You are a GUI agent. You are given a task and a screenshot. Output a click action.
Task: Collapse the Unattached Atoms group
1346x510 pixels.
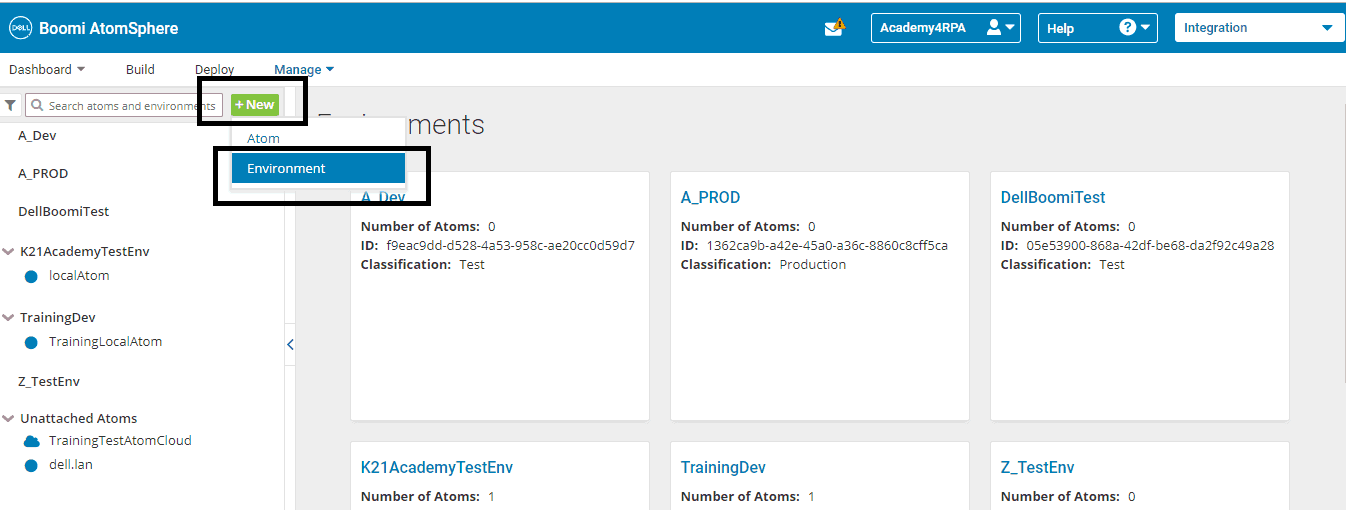point(9,419)
